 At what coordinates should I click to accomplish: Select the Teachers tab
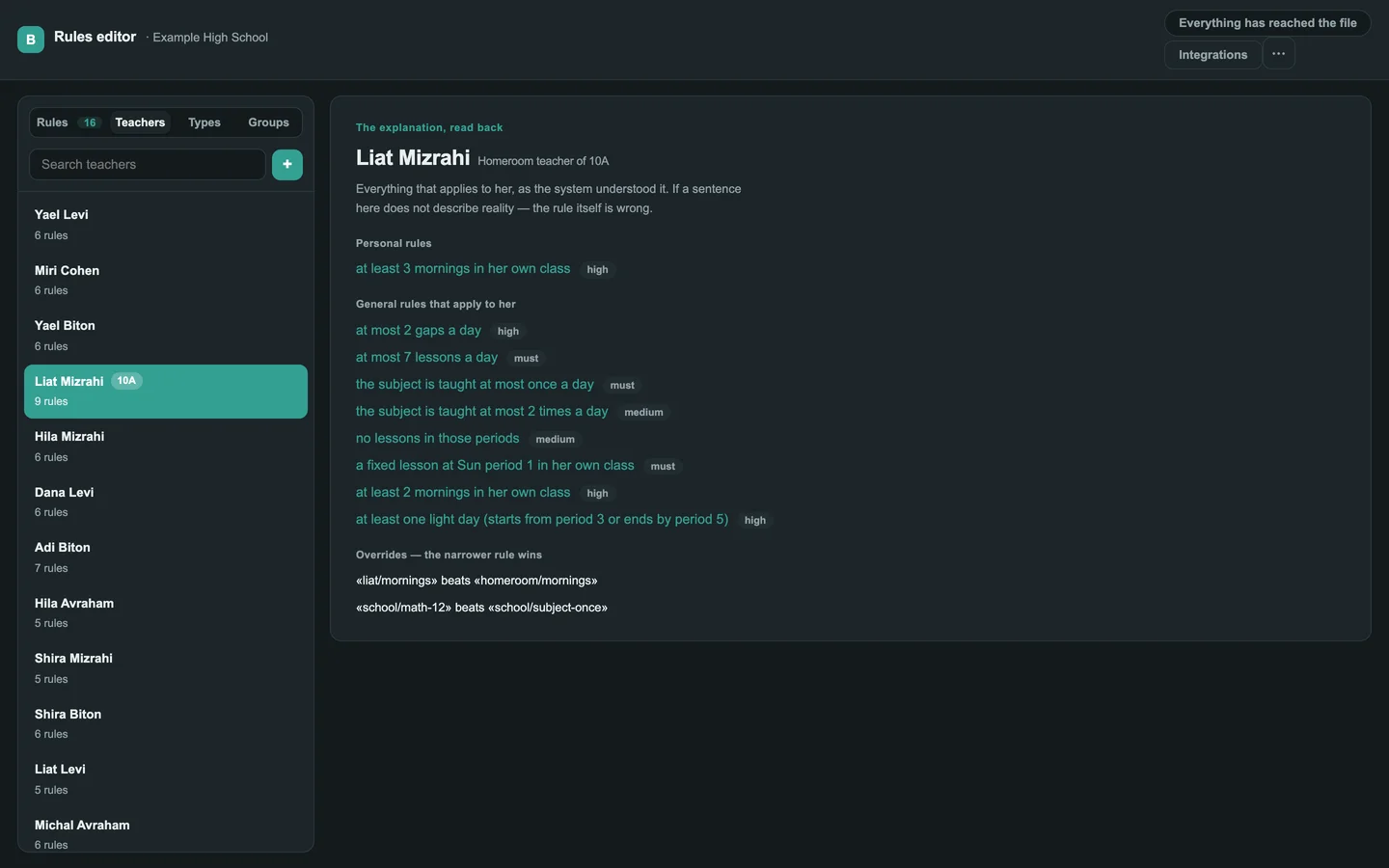click(140, 122)
